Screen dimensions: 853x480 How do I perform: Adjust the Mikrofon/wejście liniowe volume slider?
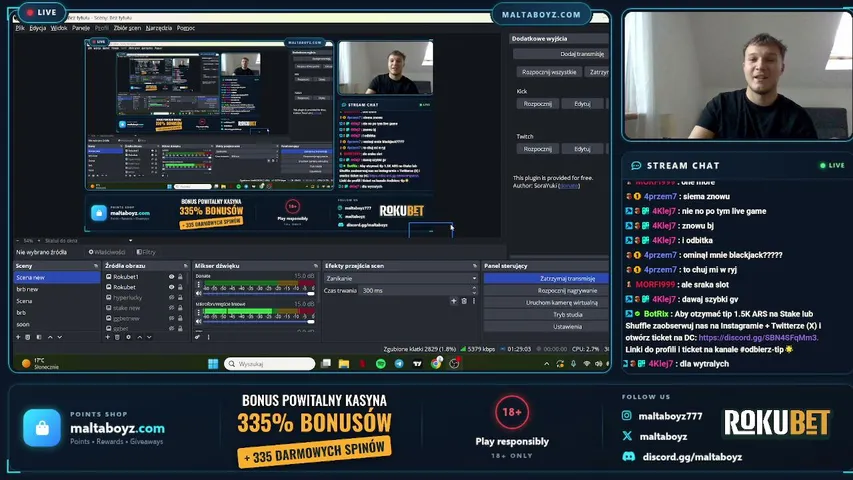pos(258,322)
